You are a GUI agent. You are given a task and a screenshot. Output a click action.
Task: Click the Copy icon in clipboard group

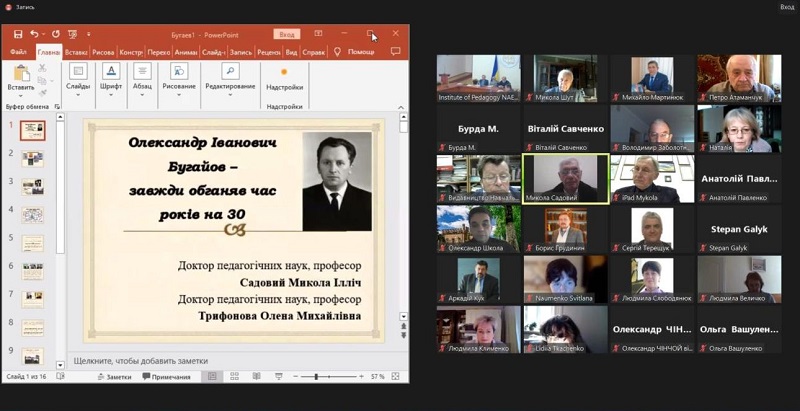(x=42, y=81)
